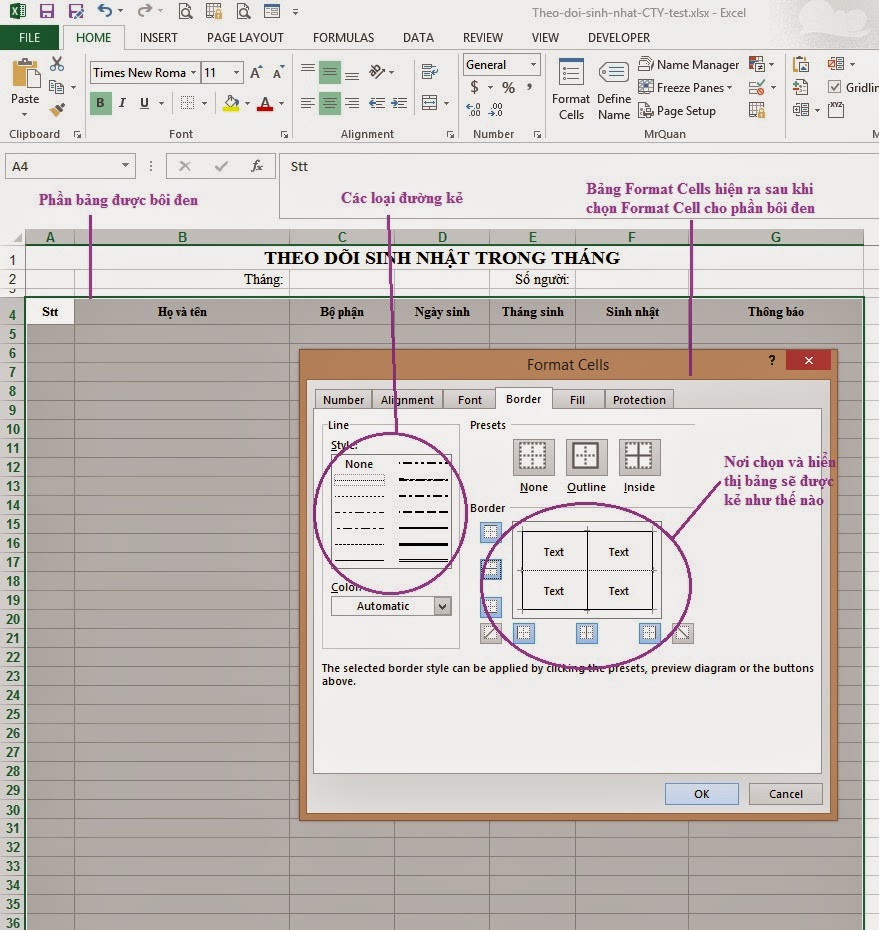This screenshot has height=930, width=879.
Task: Click the Format Painter brush icon
Action: [57, 110]
